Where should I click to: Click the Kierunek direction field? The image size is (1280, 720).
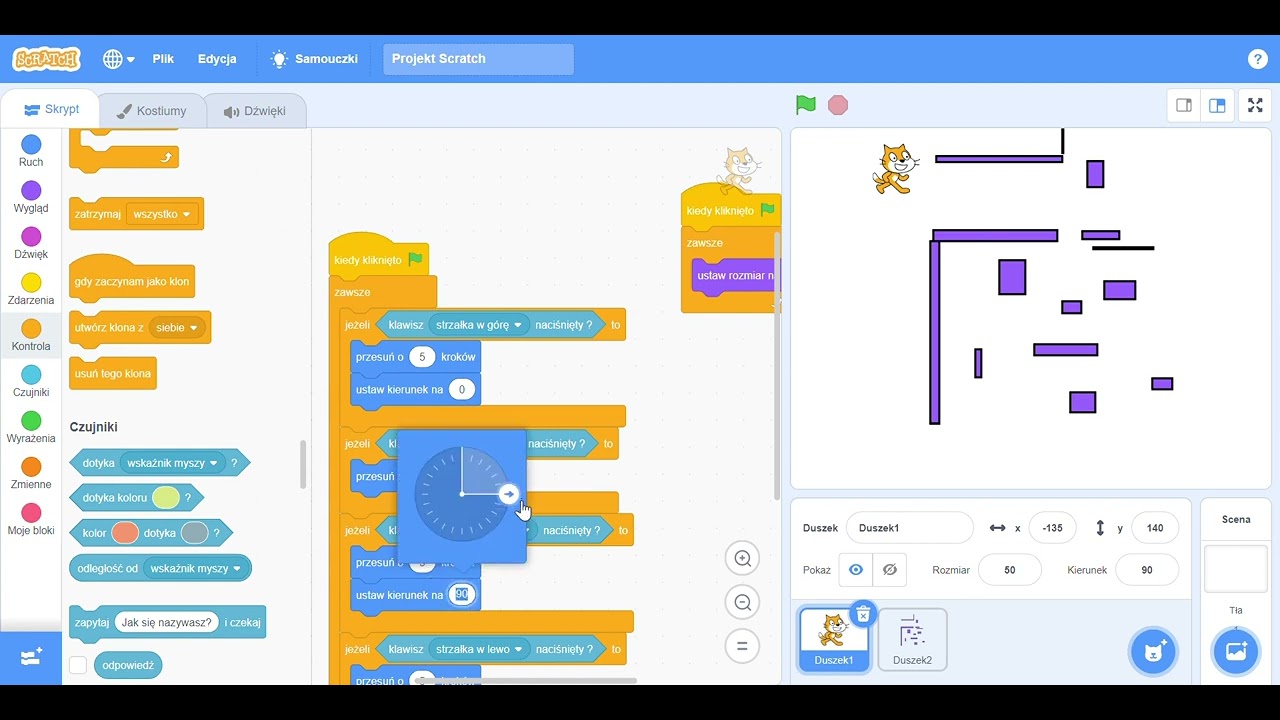point(1146,570)
